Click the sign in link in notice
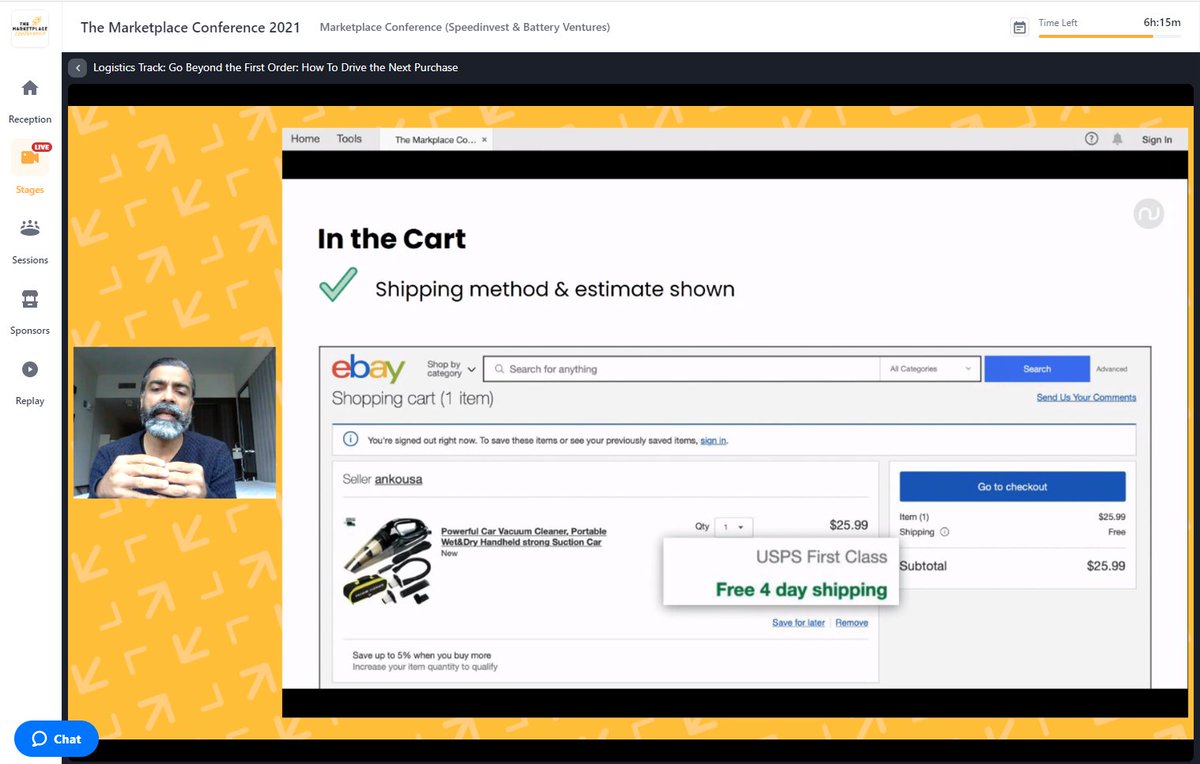 [713, 440]
